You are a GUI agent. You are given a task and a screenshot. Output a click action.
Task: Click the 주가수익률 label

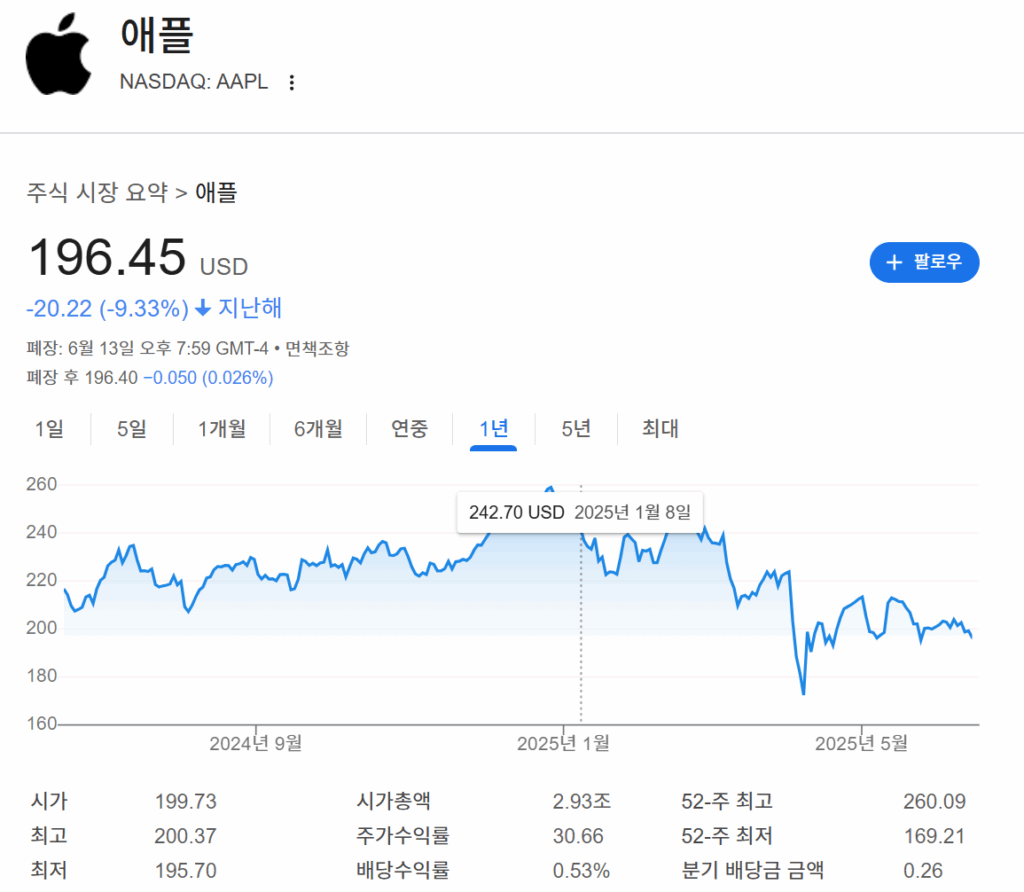coord(403,836)
